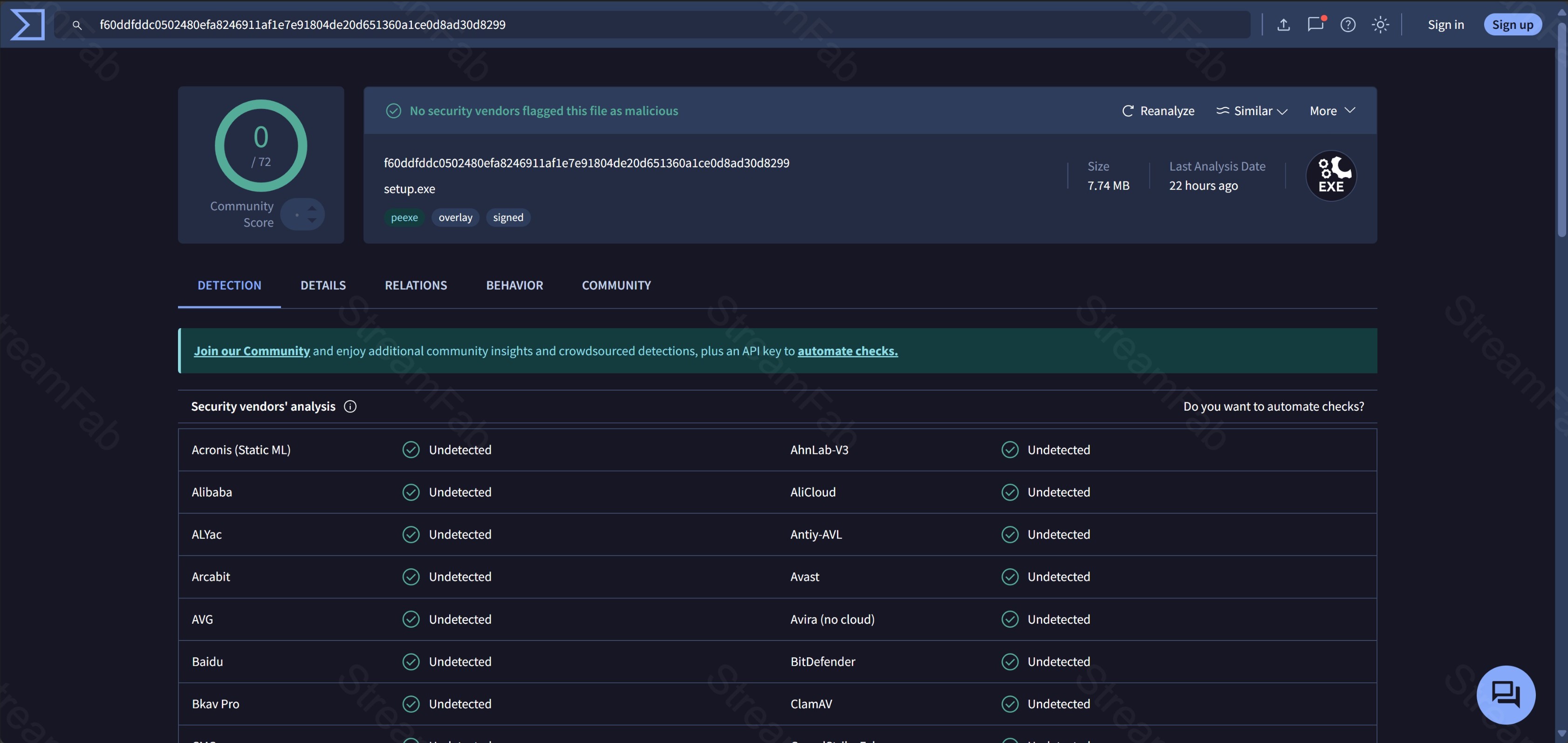
Task: Click Do you want to automate checks?
Action: click(1274, 406)
